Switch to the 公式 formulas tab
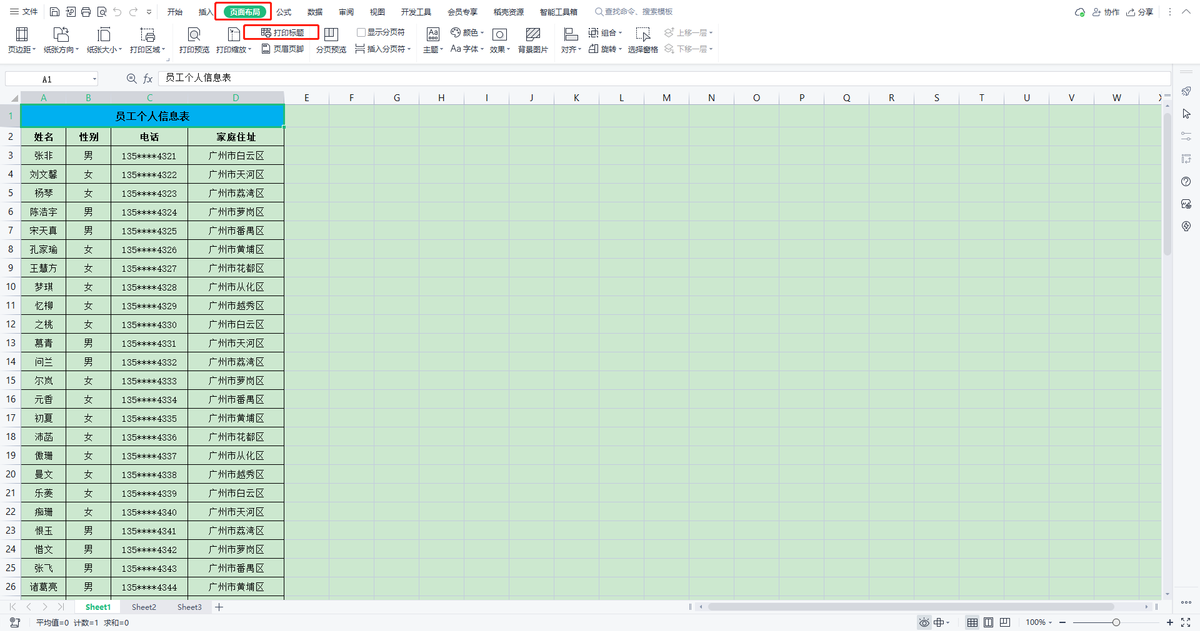This screenshot has width=1200, height=631. [x=283, y=12]
